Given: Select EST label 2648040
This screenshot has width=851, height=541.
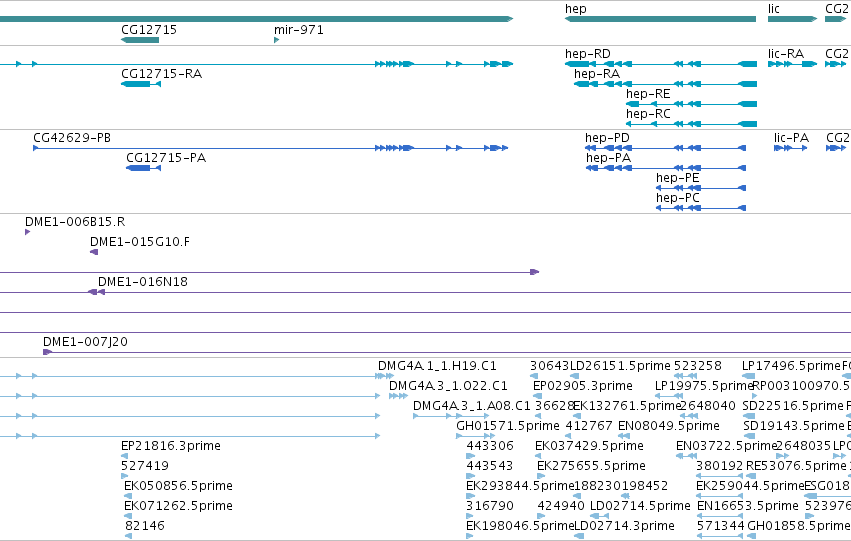Looking at the screenshot, I should click(707, 406).
